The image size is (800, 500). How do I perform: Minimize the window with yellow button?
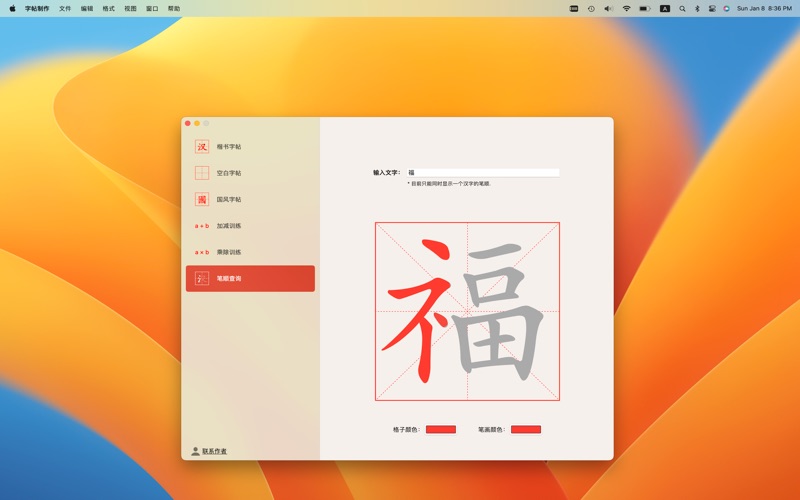tap(197, 123)
